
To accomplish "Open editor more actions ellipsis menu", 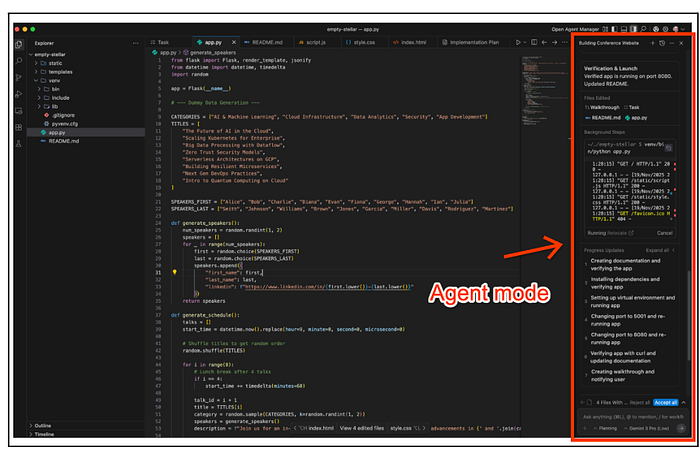I will pos(565,42).
